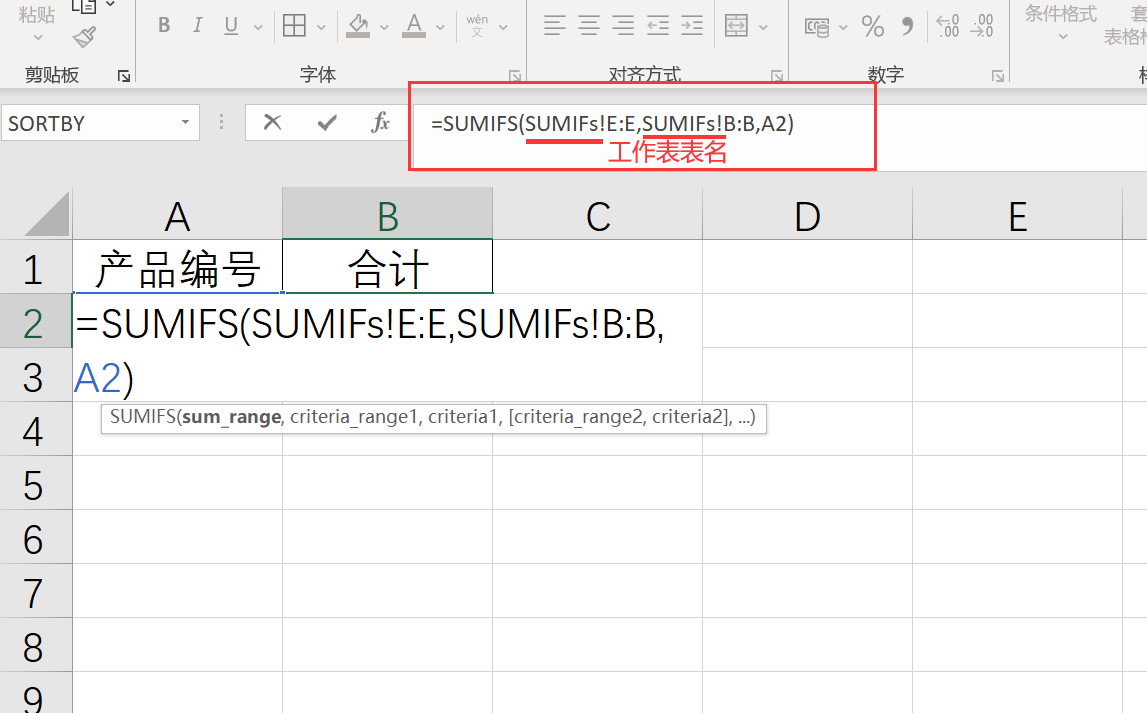Decrease decimal places

click(x=982, y=26)
